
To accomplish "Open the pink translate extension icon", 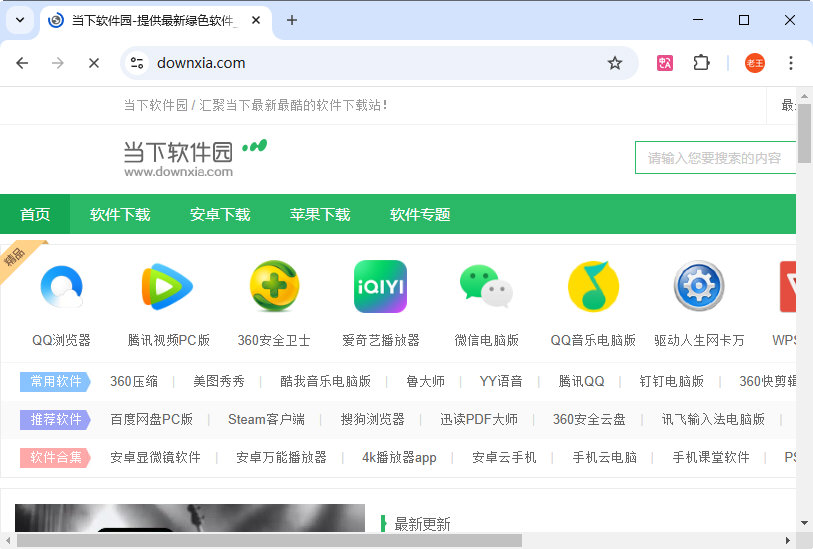I will click(x=665, y=63).
